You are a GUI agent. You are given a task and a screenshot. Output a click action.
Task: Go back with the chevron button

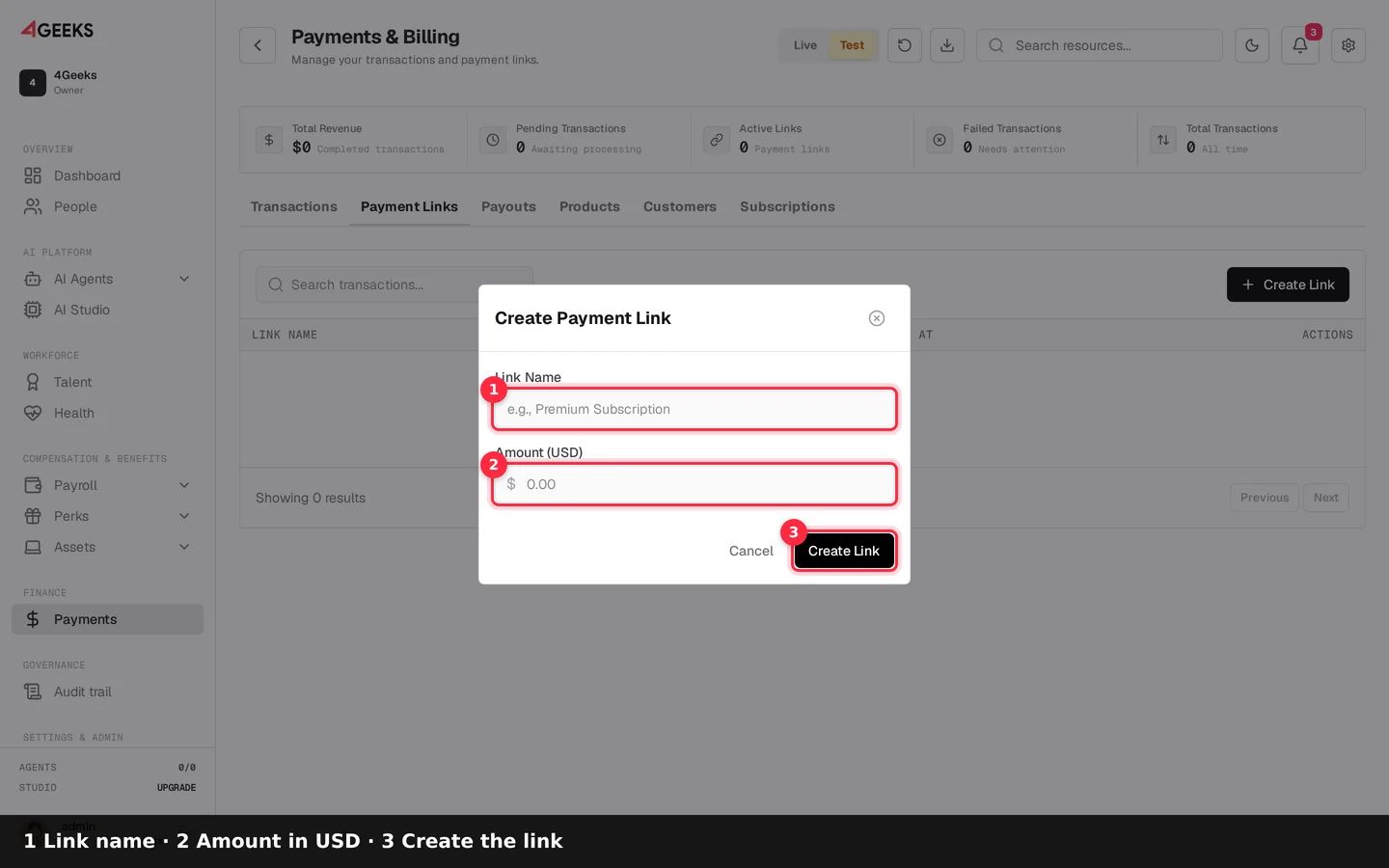258,45
